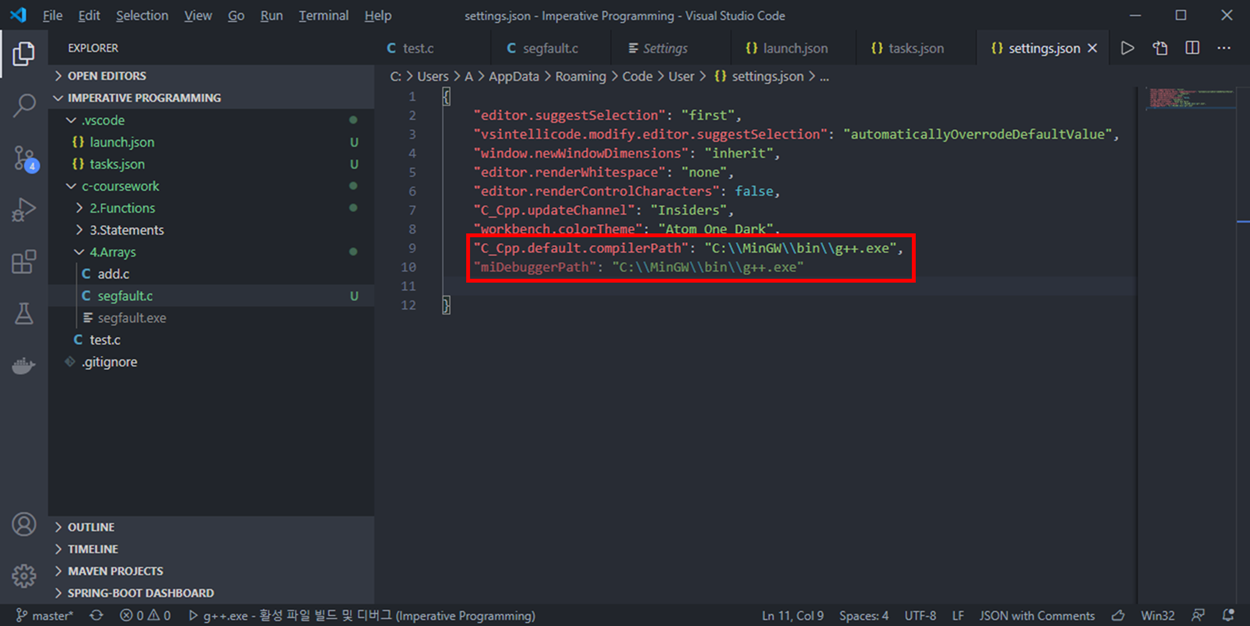Expand the 3.Statements folder
Image resolution: width=1250 pixels, height=626 pixels.
pyautogui.click(x=211, y=230)
